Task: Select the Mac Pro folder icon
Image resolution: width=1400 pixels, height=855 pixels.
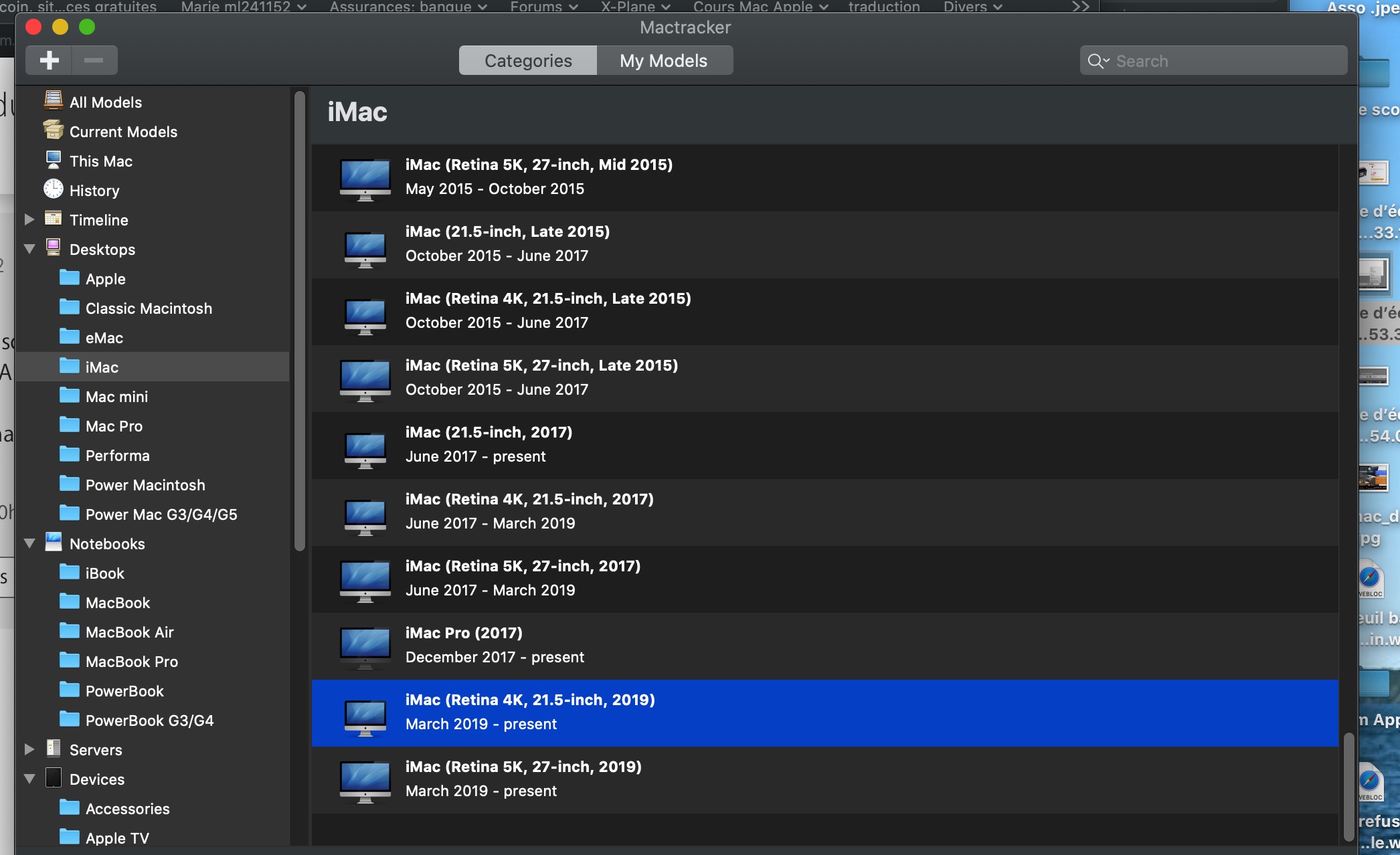Action: pos(70,425)
